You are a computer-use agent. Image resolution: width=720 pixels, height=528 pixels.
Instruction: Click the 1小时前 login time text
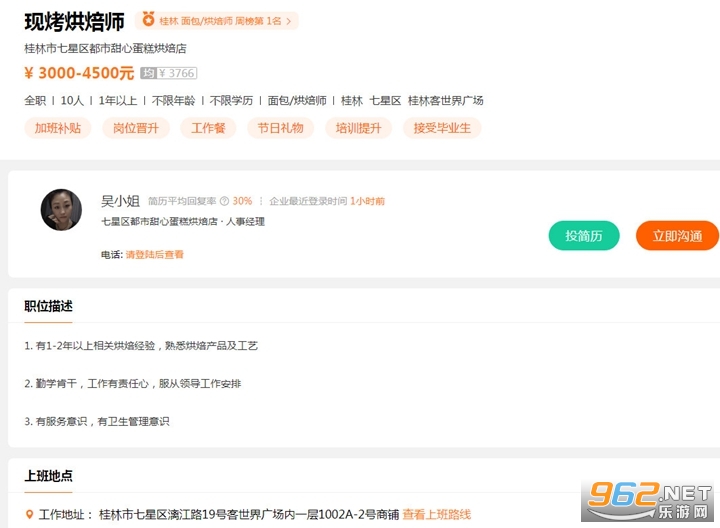[x=367, y=201]
